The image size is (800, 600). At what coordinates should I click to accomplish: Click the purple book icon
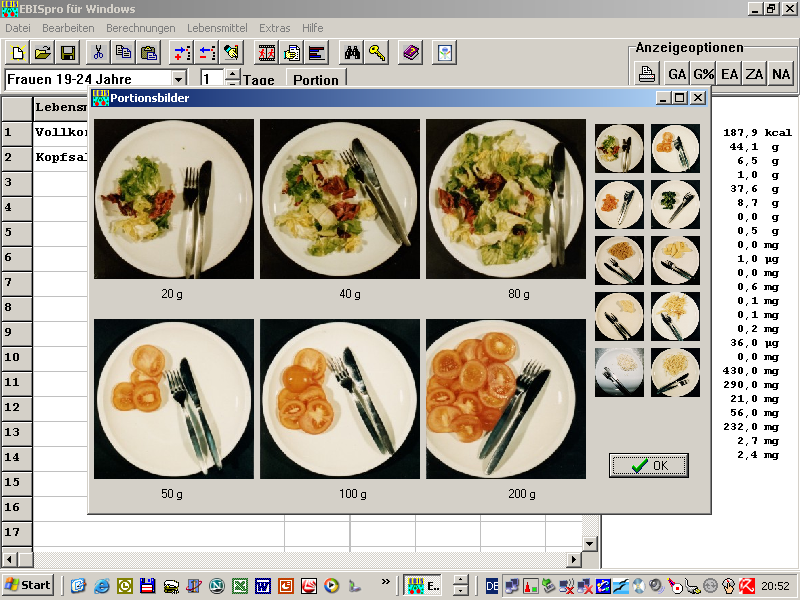[x=410, y=53]
